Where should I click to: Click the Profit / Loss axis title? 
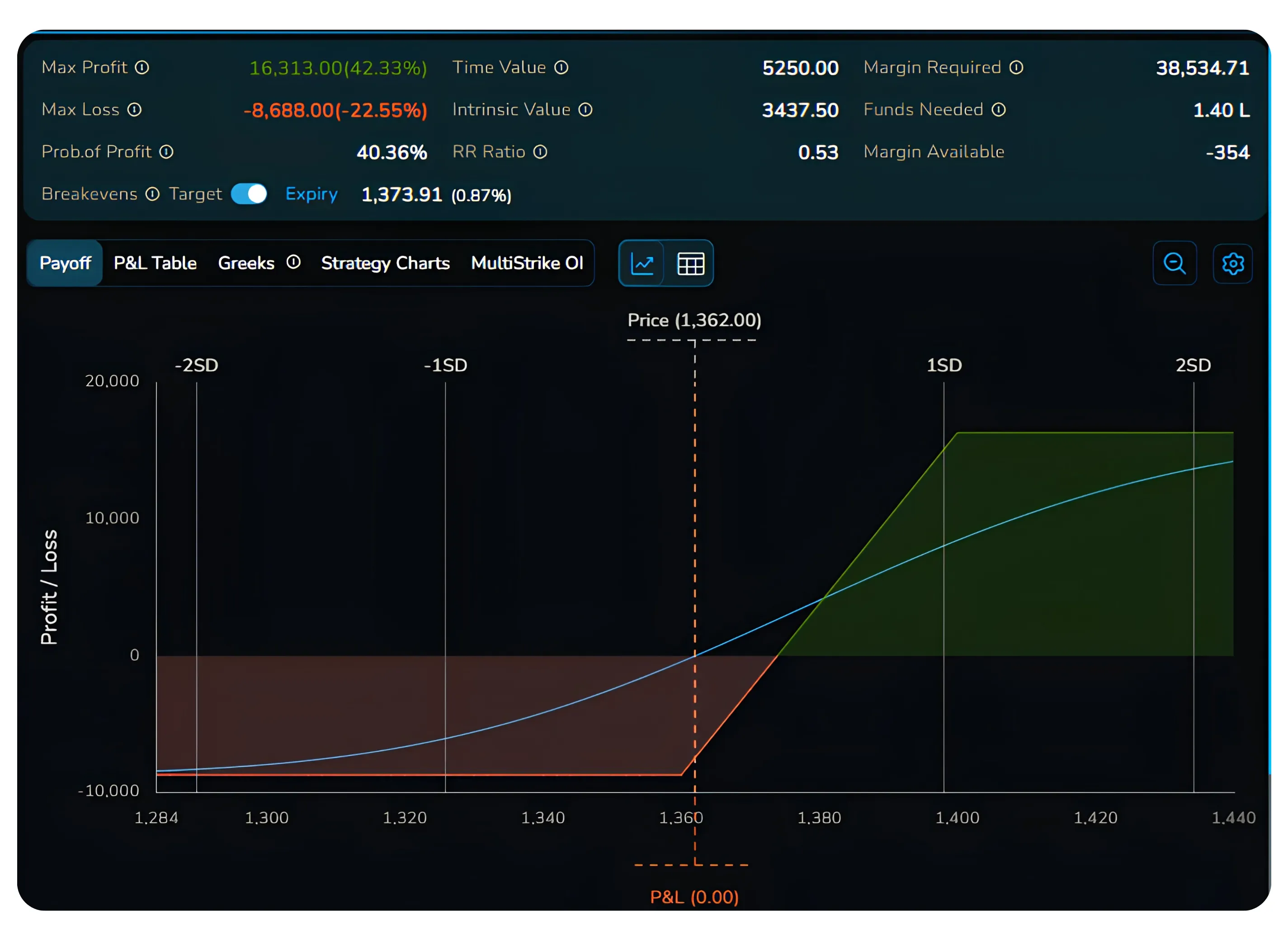point(49,587)
